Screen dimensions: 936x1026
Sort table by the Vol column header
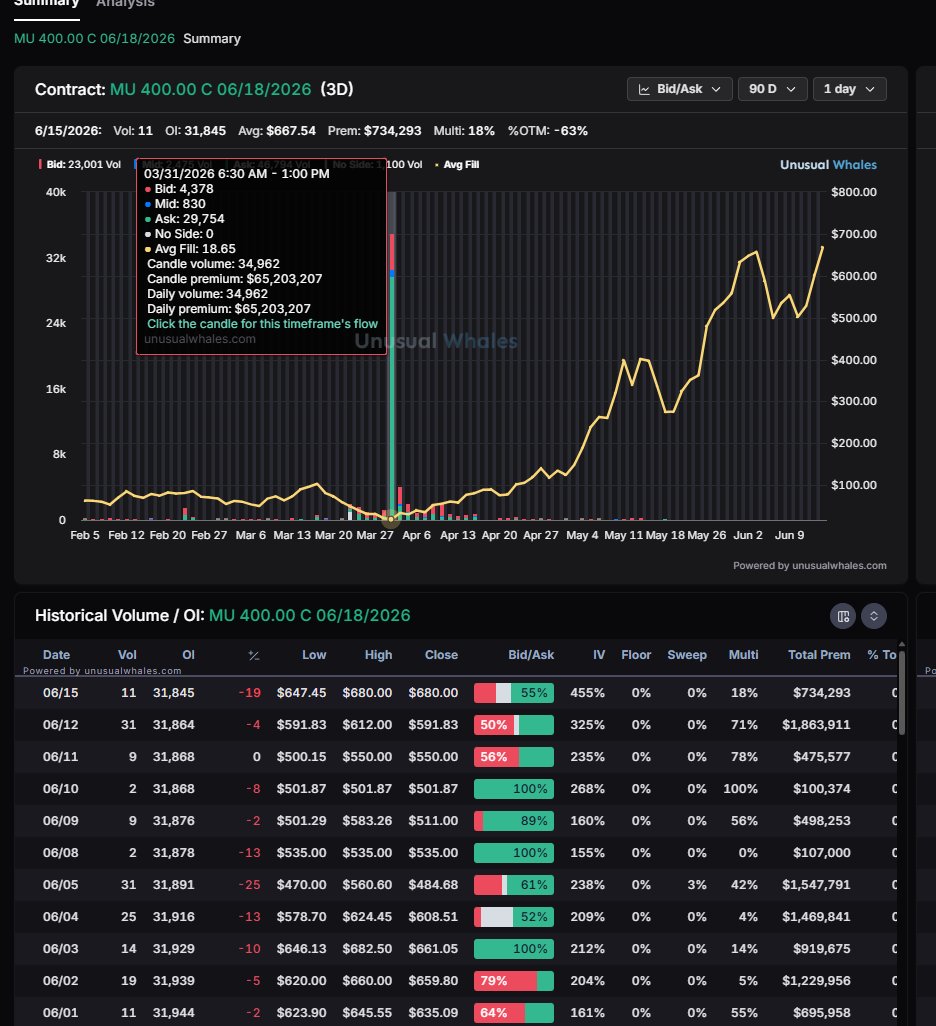coord(127,655)
